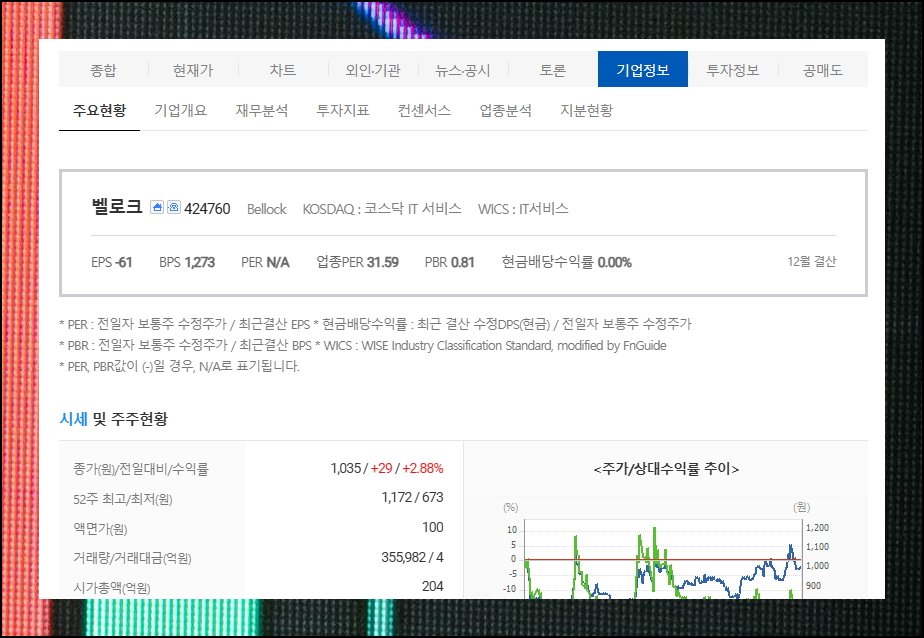Click the homepage icon beside 벨로크
Image resolution: width=924 pixels, height=638 pixels.
coord(157,207)
